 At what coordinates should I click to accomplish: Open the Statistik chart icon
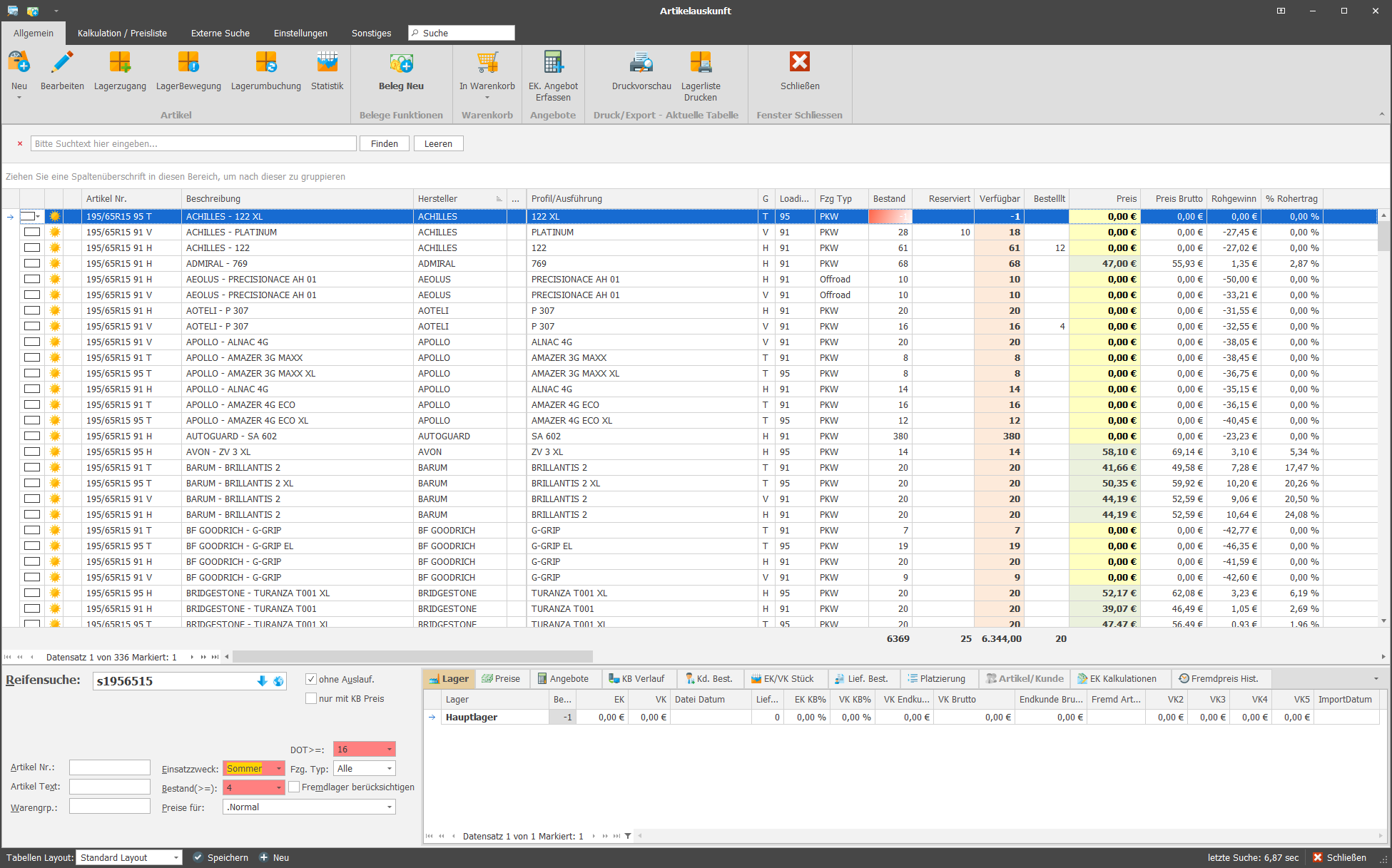327,63
